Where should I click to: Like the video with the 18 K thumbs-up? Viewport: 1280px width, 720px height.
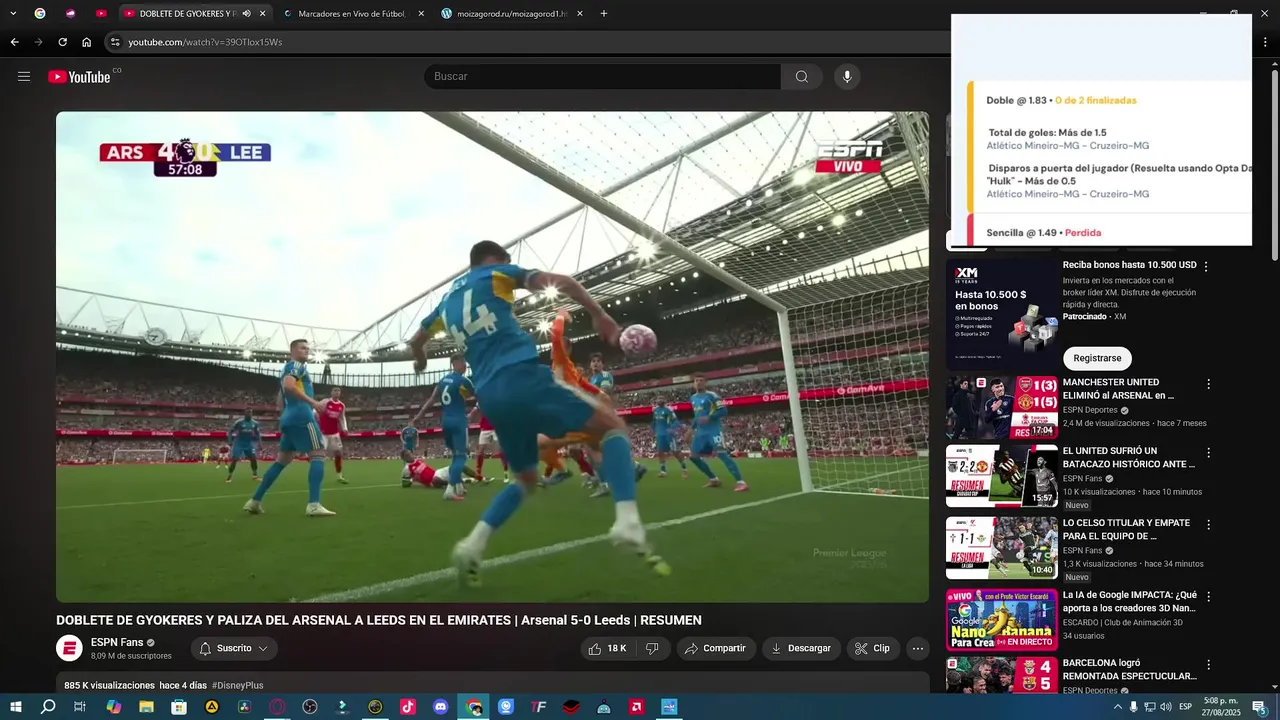608,649
